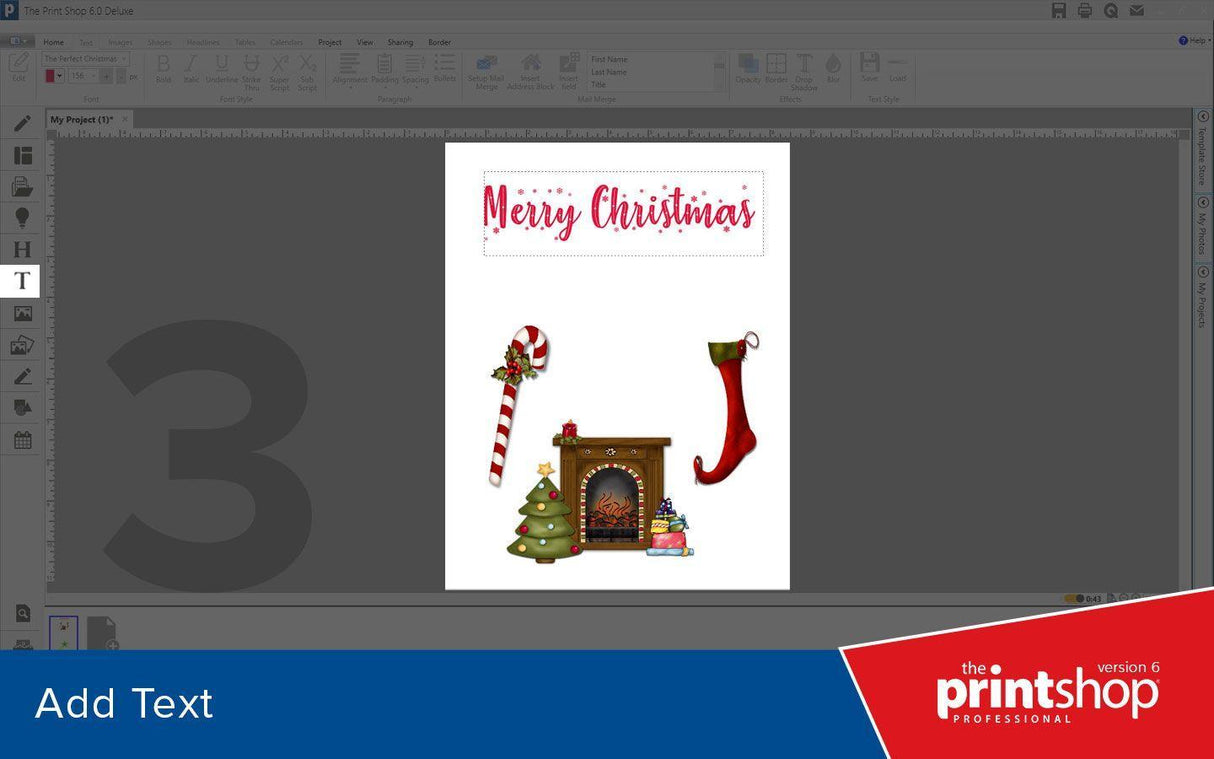Open the Sharing menu tab

click(400, 42)
